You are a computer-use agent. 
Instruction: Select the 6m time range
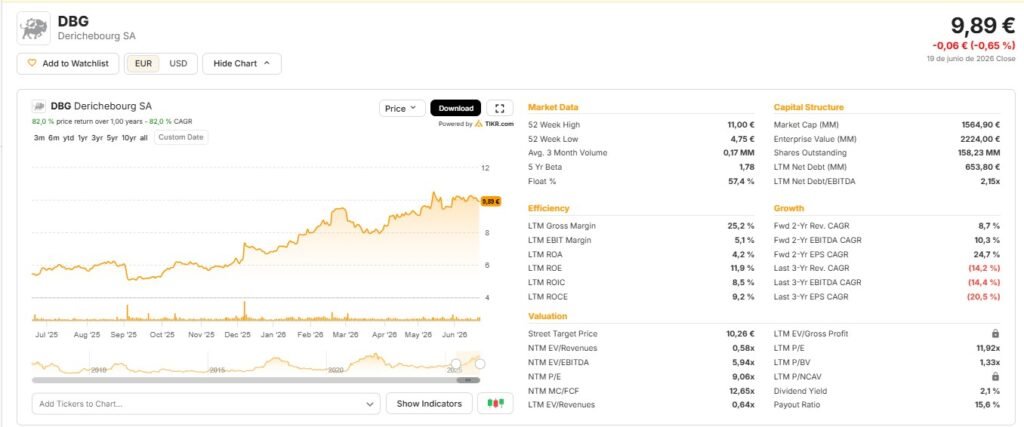point(54,138)
